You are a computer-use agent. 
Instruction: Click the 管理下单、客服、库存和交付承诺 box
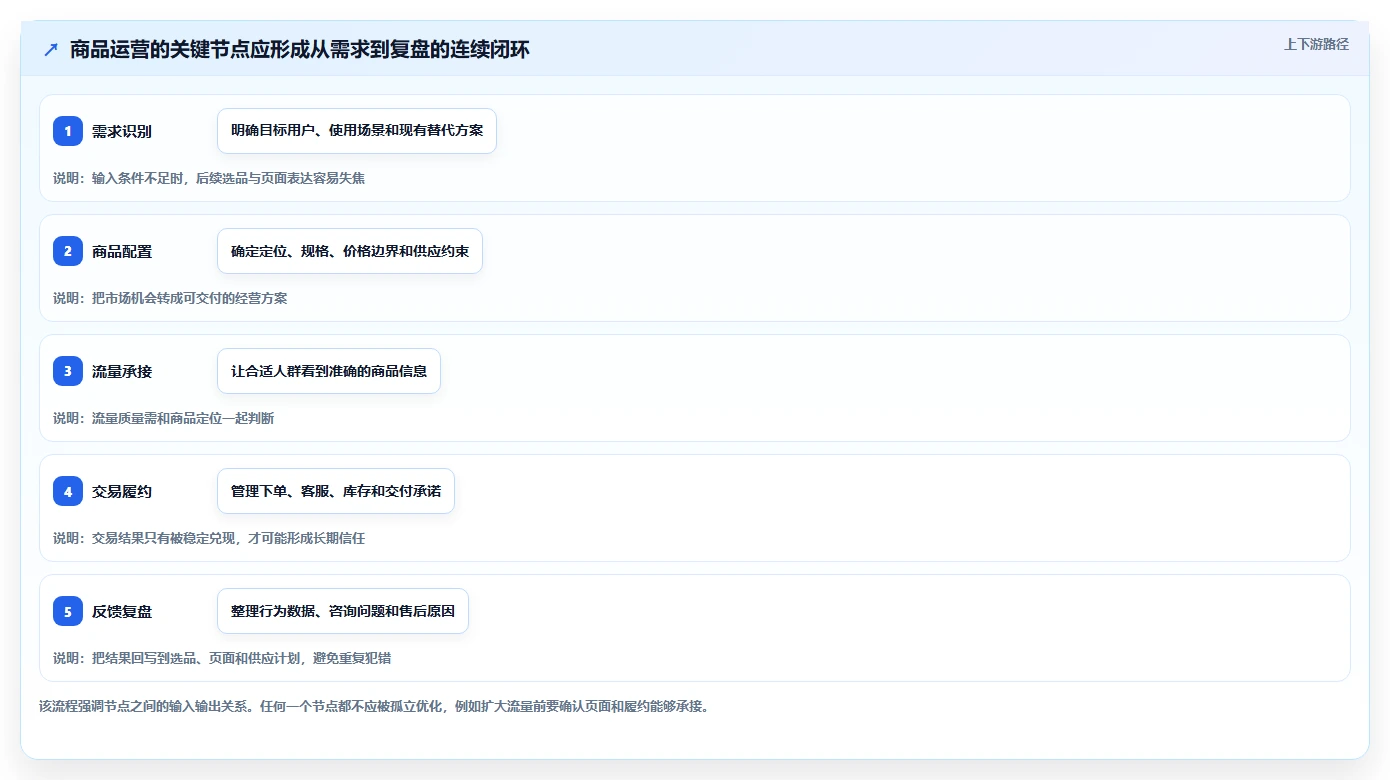336,491
